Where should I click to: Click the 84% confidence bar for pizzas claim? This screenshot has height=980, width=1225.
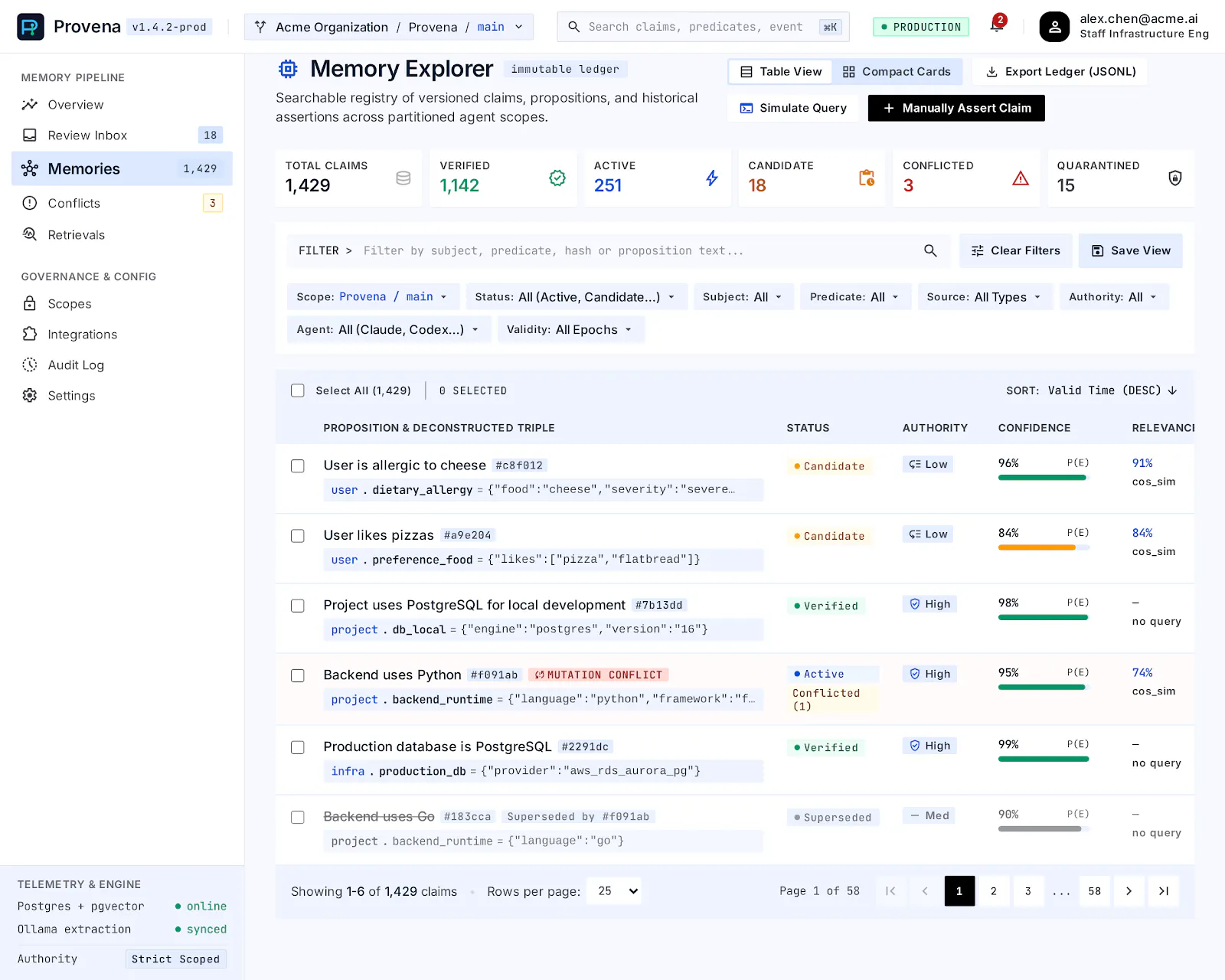pyautogui.click(x=1044, y=547)
